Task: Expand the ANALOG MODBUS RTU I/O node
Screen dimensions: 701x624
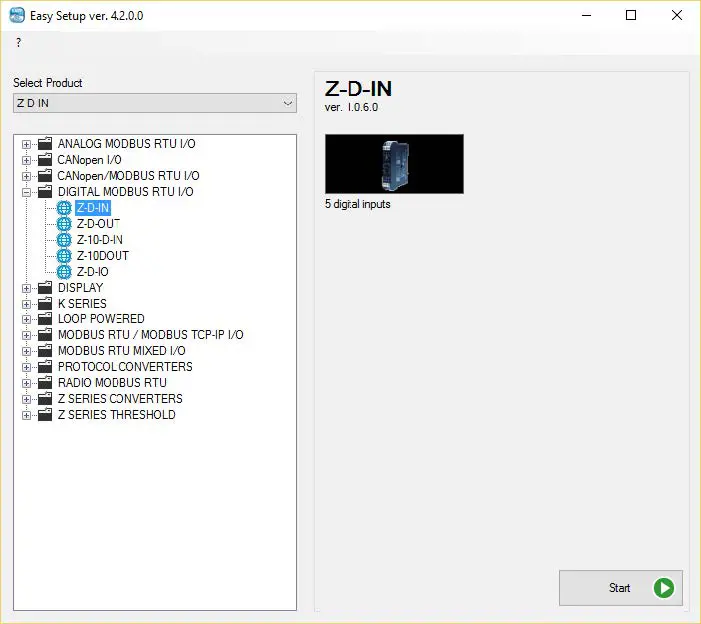Action: click(x=26, y=144)
